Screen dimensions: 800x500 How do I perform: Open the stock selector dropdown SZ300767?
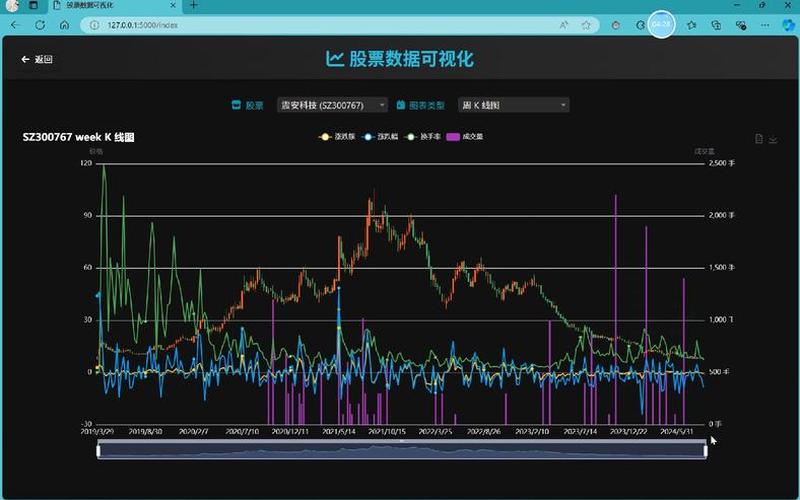pos(332,105)
